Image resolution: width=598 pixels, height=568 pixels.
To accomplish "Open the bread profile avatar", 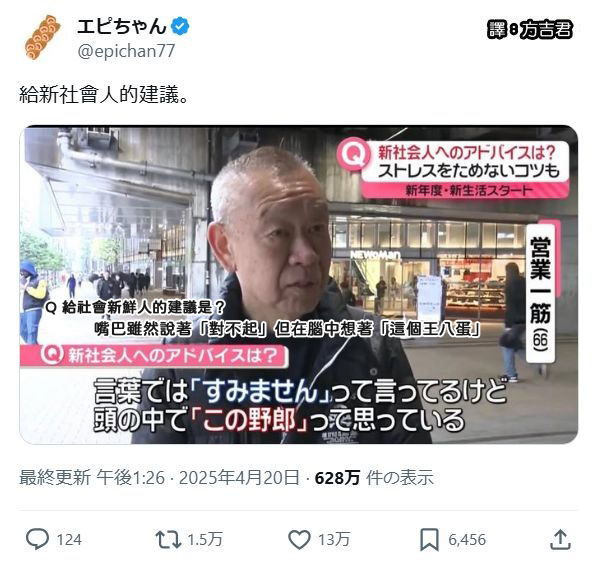I will (42, 37).
